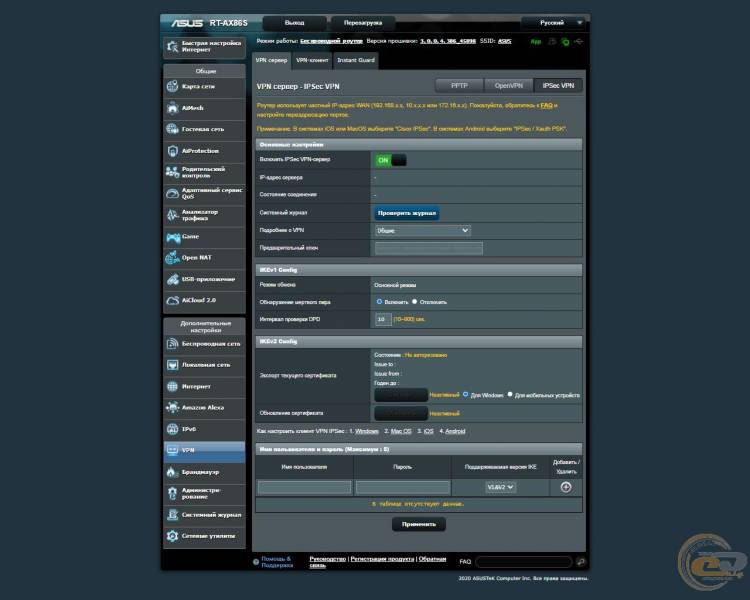The width and height of the screenshot is (750, 600).
Task: Open IPv6 settings icon
Action: 172,429
